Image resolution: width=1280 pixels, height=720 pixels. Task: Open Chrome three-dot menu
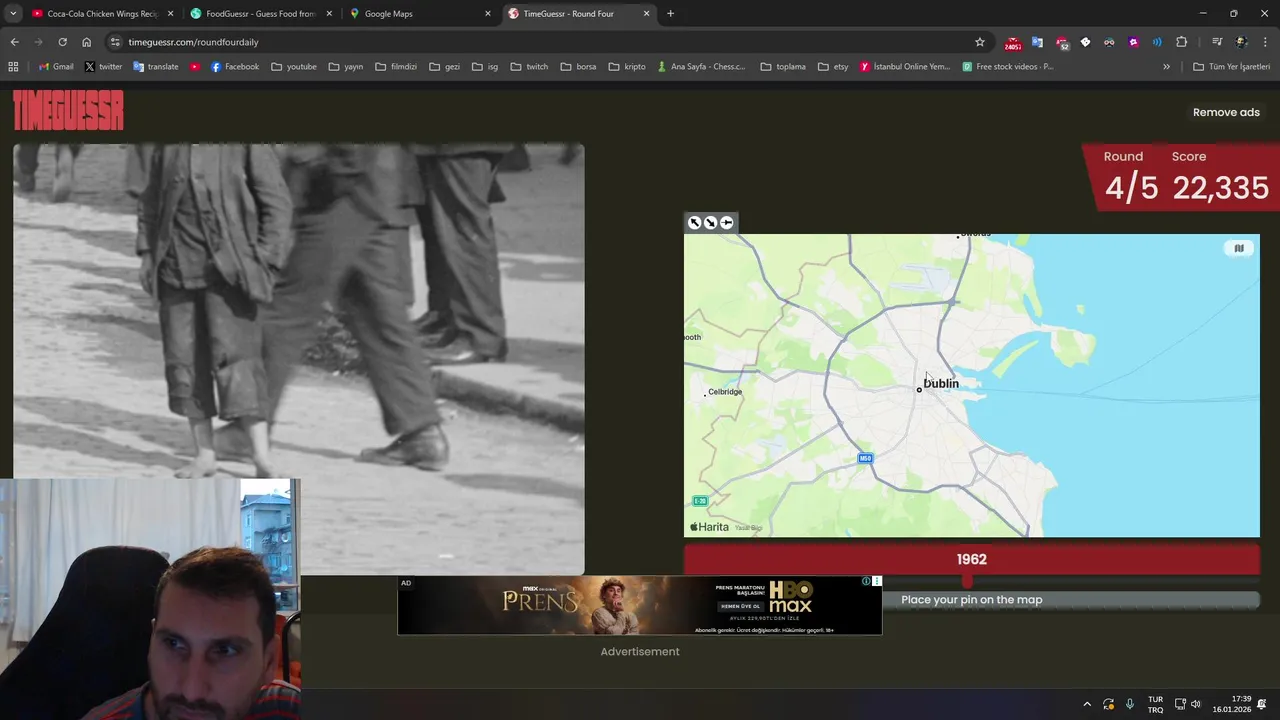point(1266,42)
